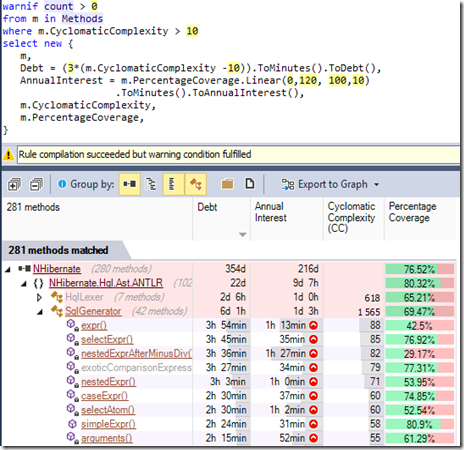This screenshot has width=464, height=450.
Task: Click the red trend icon for expr()
Action: (x=313, y=325)
